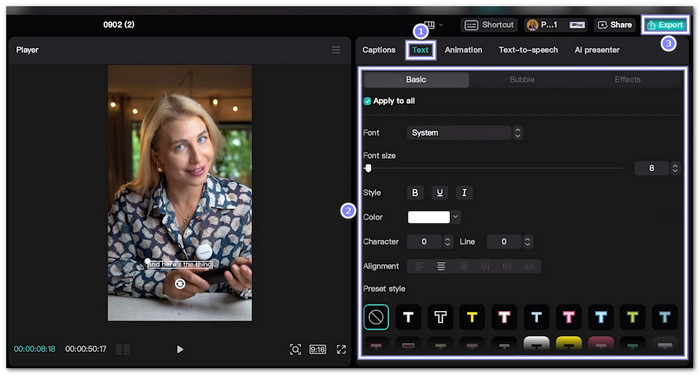This screenshot has height=375, width=700.
Task: Play the video in the Player
Action: (x=180, y=349)
